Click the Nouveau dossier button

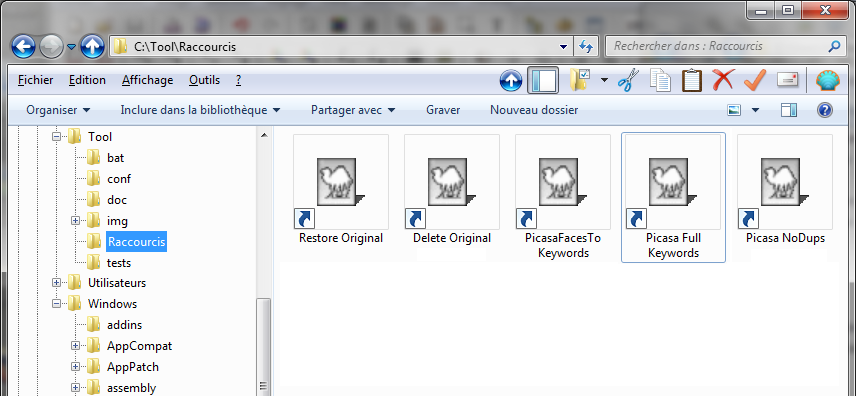[x=534, y=110]
